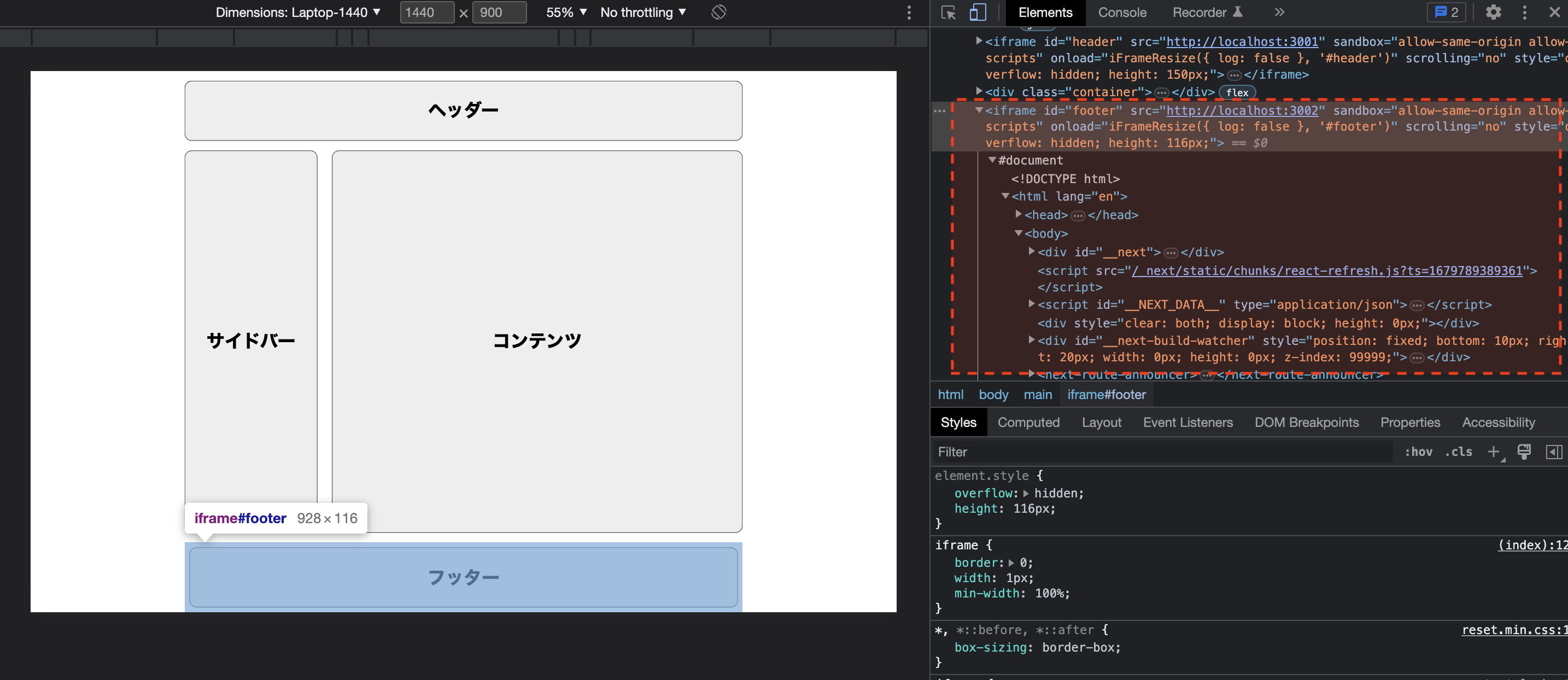Viewport: 1568px width, 680px height.
Task: Focus the Styles Filter input
Action: [x=1163, y=452]
